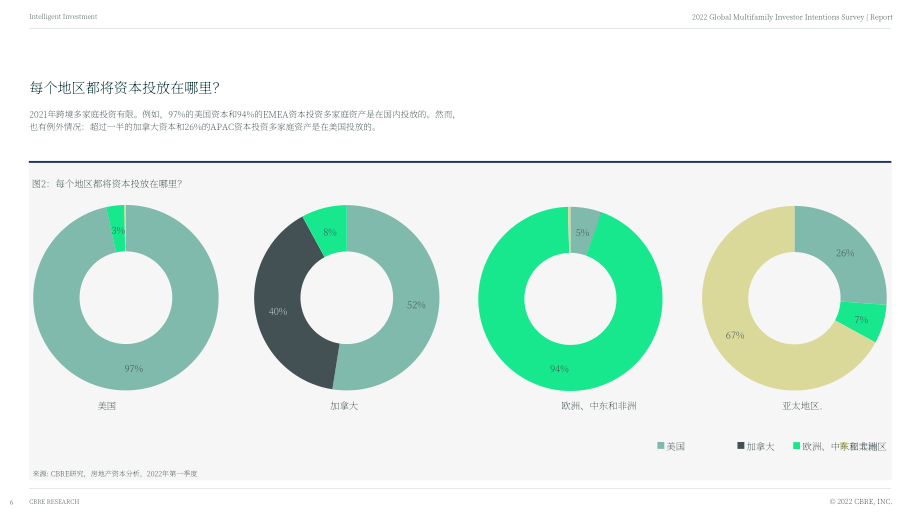The image size is (920, 518).
Task: Click the 欧洲、中东和非洲 chart label
Action: (598, 405)
